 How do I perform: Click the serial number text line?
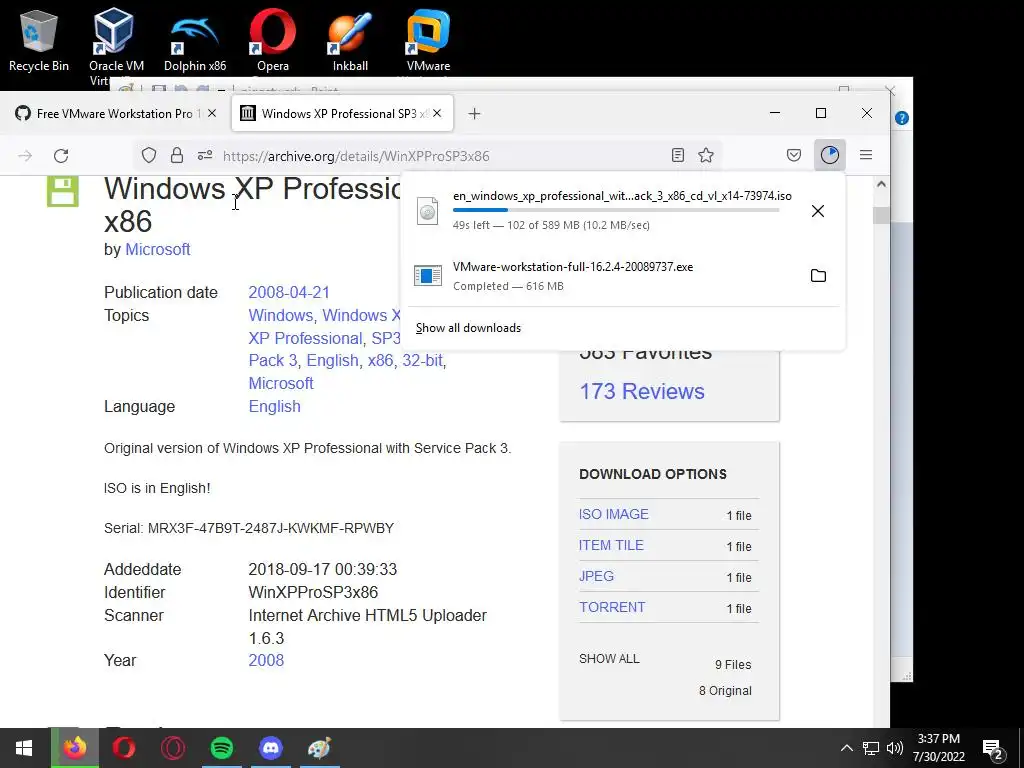(249, 528)
